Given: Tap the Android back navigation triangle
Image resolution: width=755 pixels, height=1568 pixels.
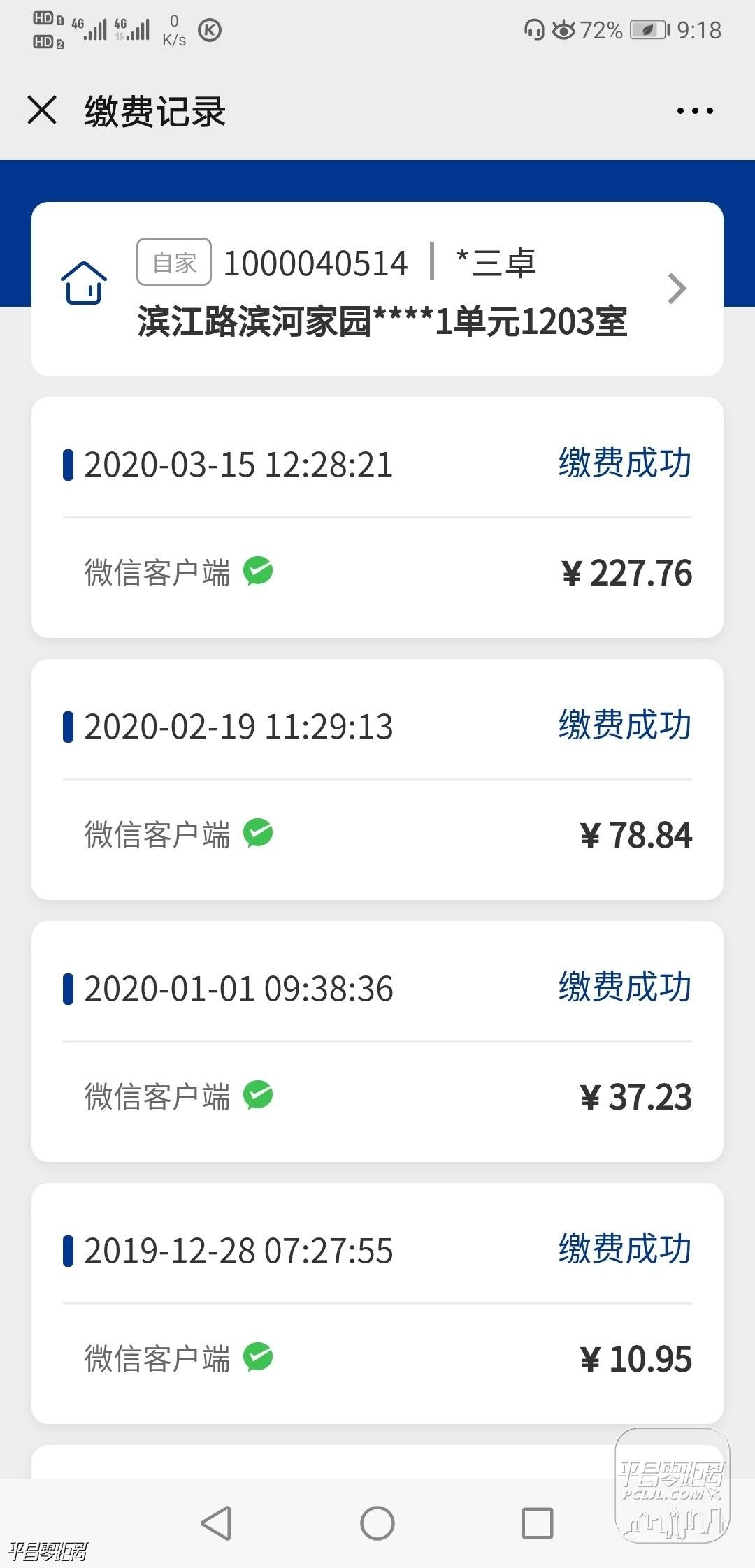Looking at the screenshot, I should [216, 1523].
